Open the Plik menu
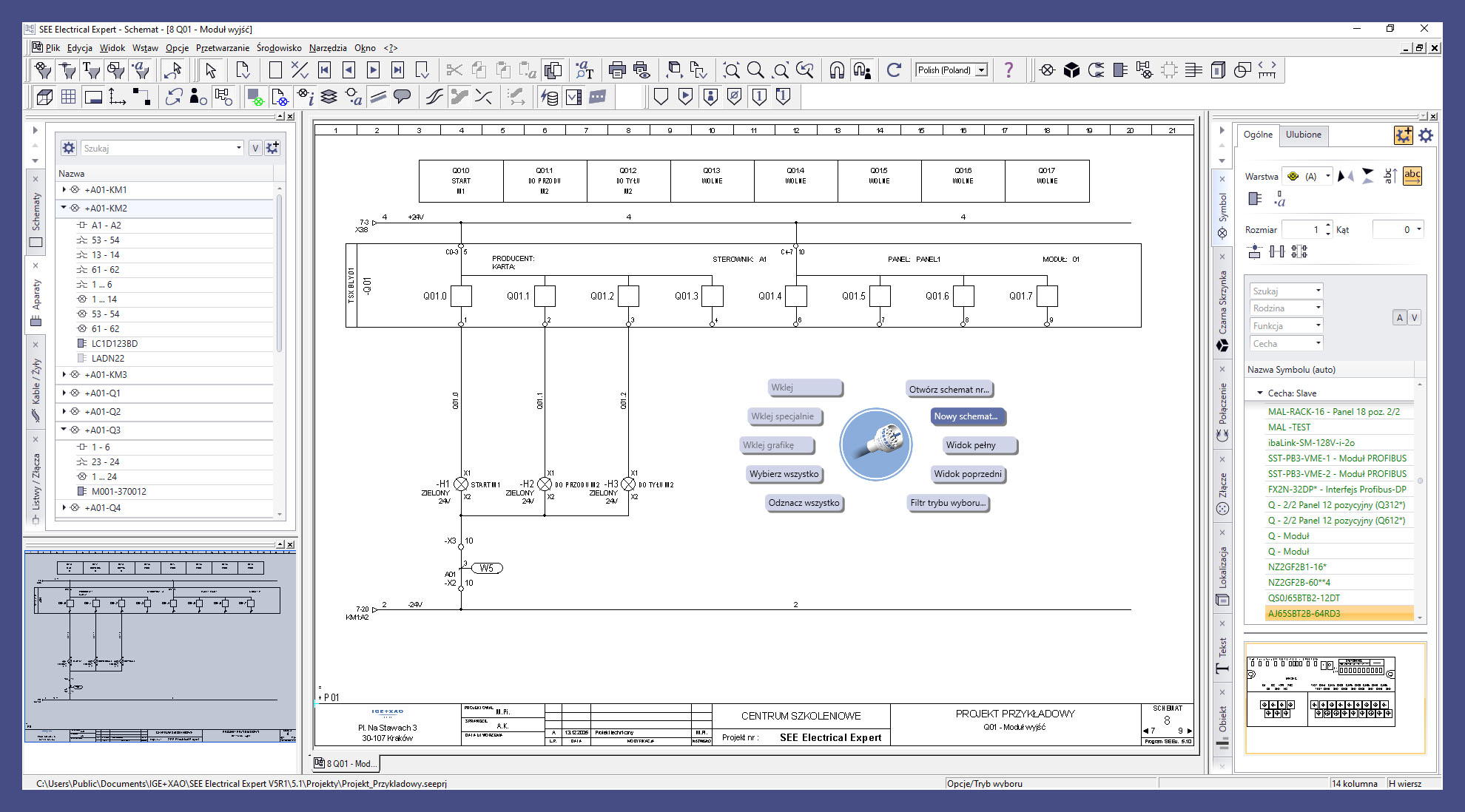The width and height of the screenshot is (1465, 812). (x=53, y=48)
